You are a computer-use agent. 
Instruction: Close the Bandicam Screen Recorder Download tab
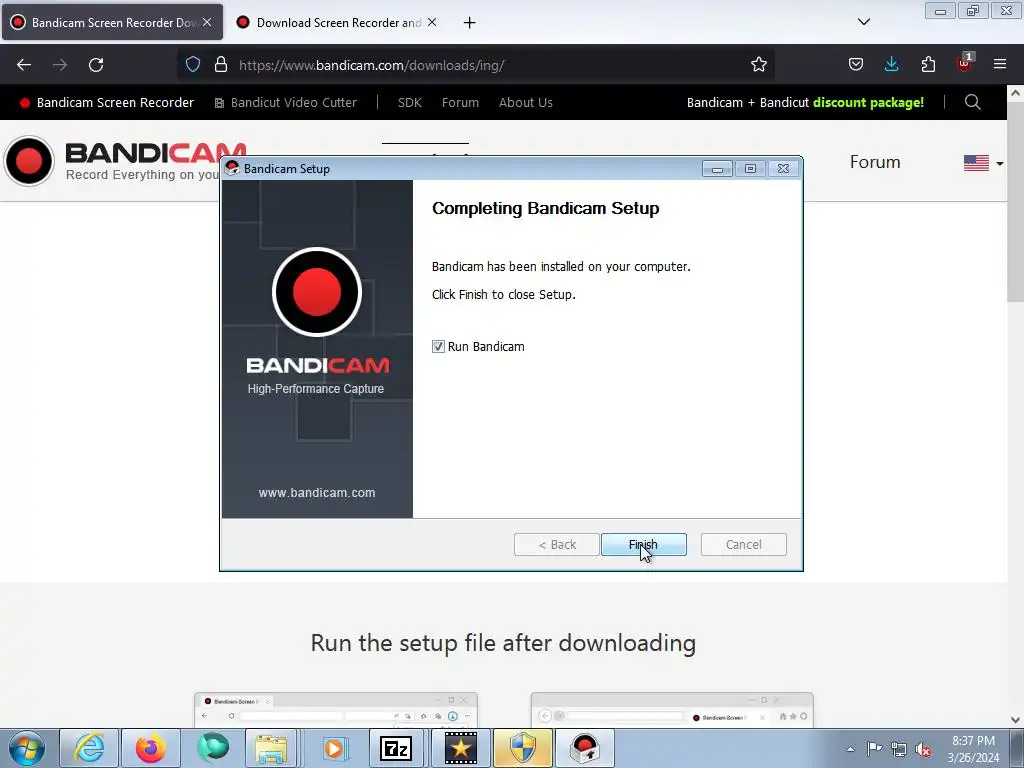(x=206, y=22)
